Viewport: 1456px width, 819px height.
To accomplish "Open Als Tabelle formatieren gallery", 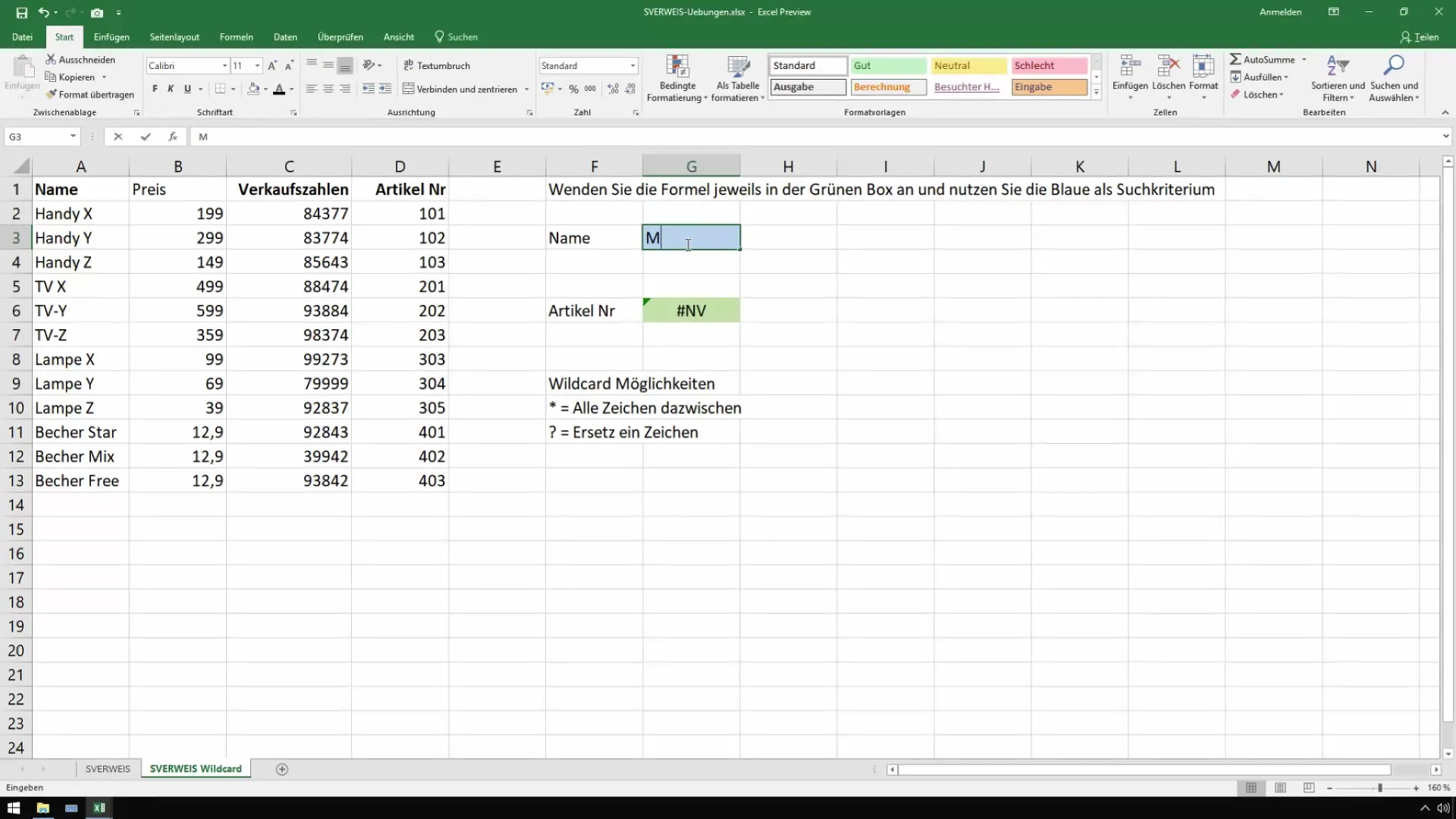I will [x=738, y=78].
